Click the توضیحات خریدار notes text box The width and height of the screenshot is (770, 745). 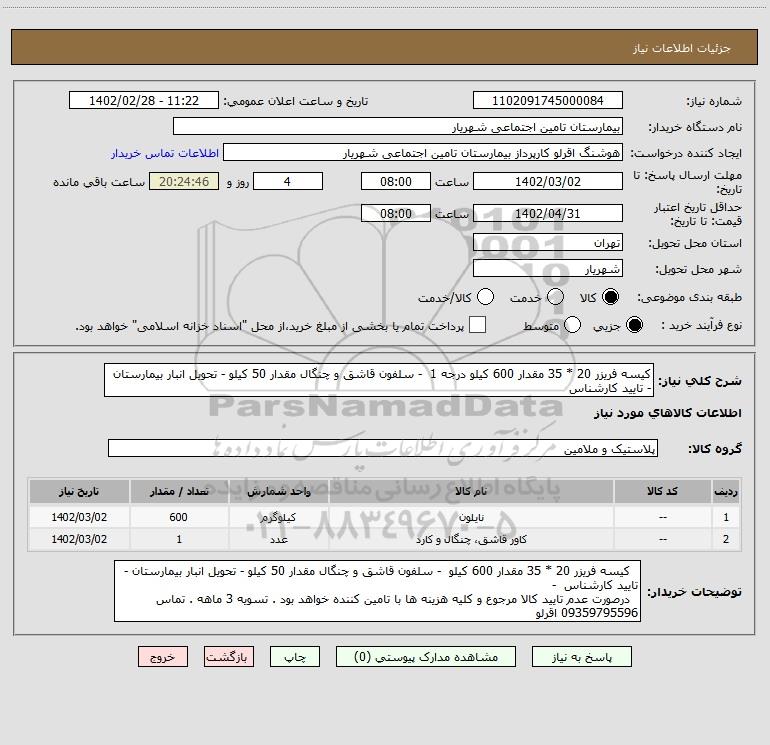377,591
